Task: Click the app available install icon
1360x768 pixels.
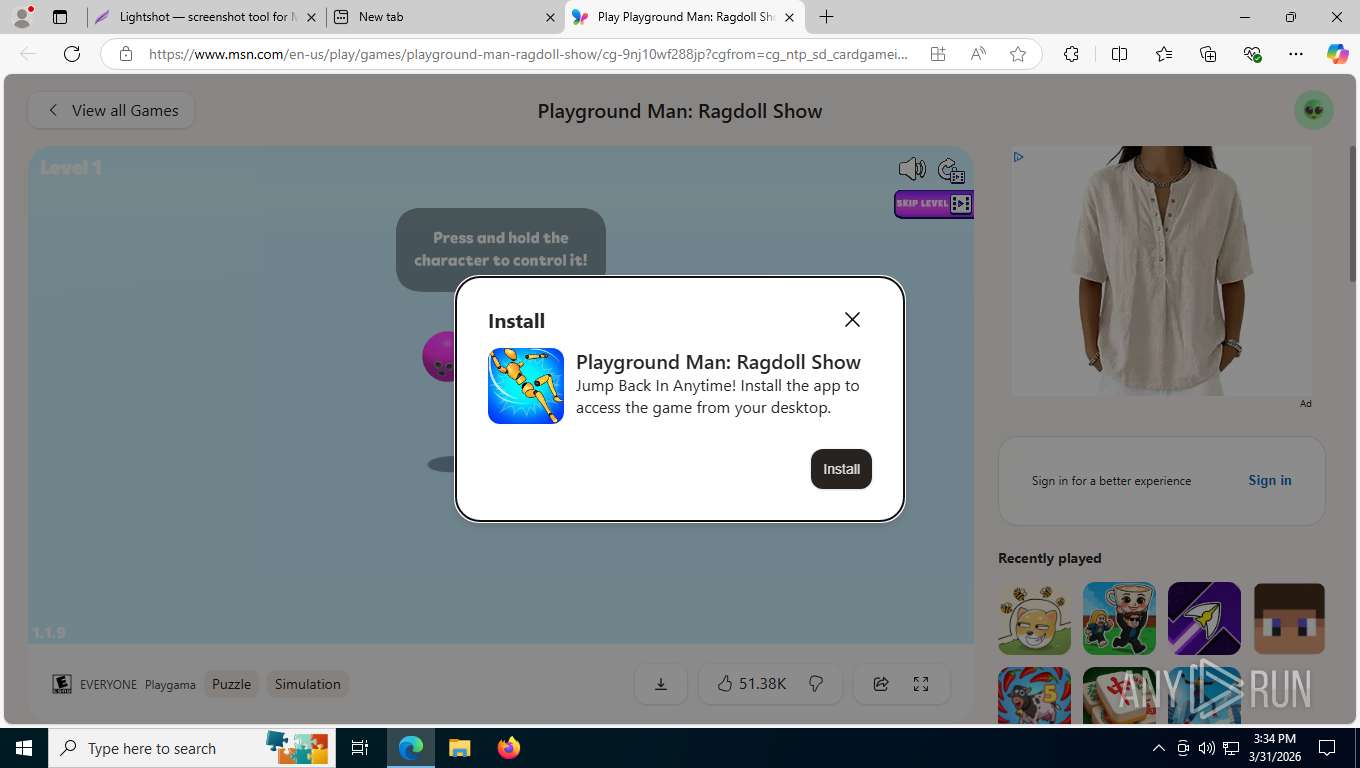Action: [x=938, y=54]
